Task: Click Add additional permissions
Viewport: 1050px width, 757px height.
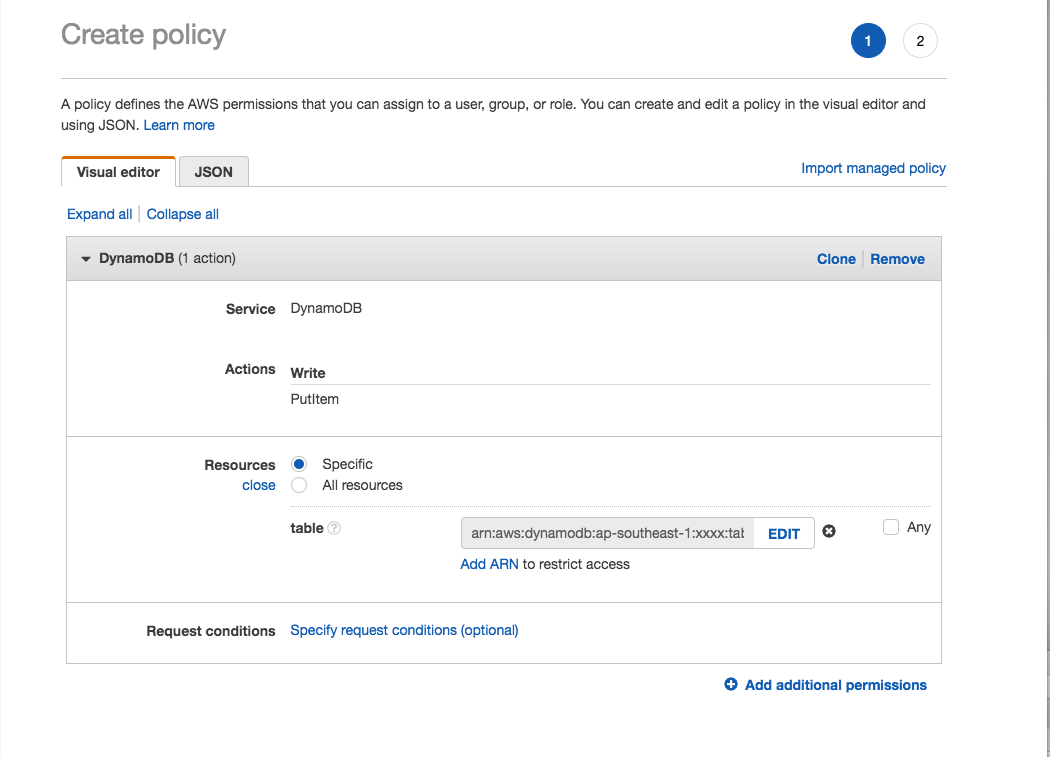Action: pyautogui.click(x=836, y=685)
